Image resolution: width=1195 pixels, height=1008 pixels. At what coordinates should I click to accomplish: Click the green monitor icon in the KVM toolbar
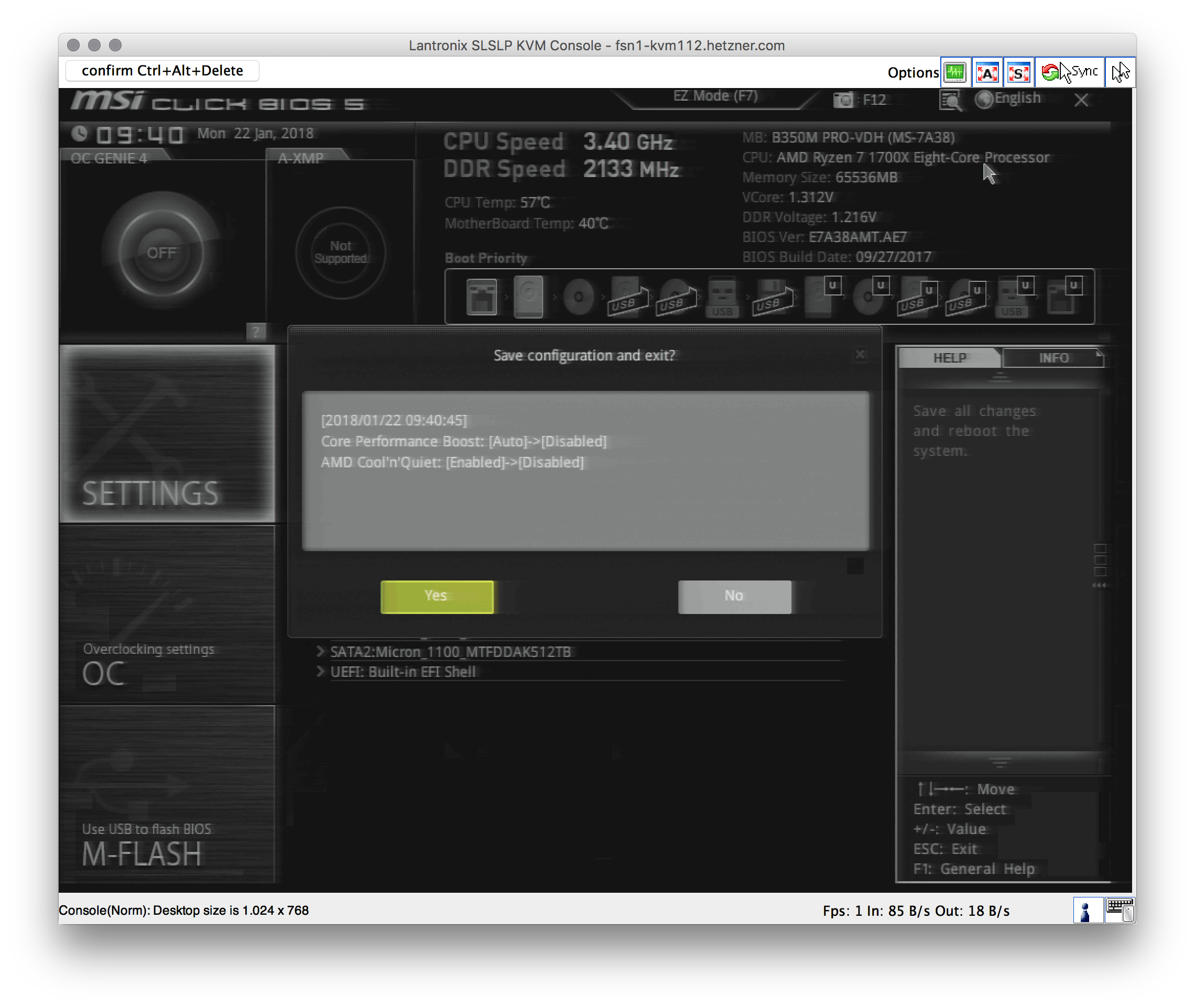[x=955, y=72]
